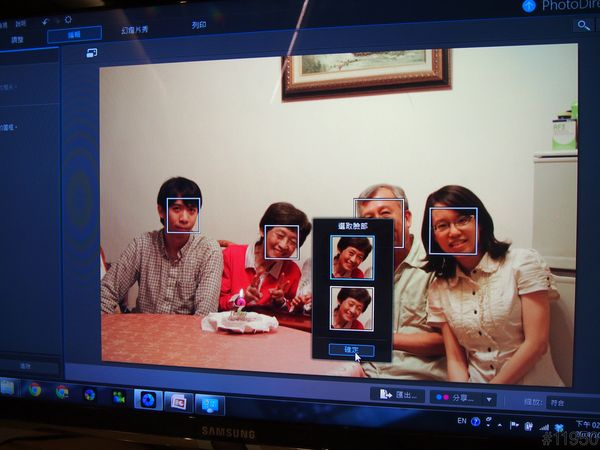The height and width of the screenshot is (450, 600).
Task: Select the lower face thumbnail in dialog
Action: click(x=352, y=308)
